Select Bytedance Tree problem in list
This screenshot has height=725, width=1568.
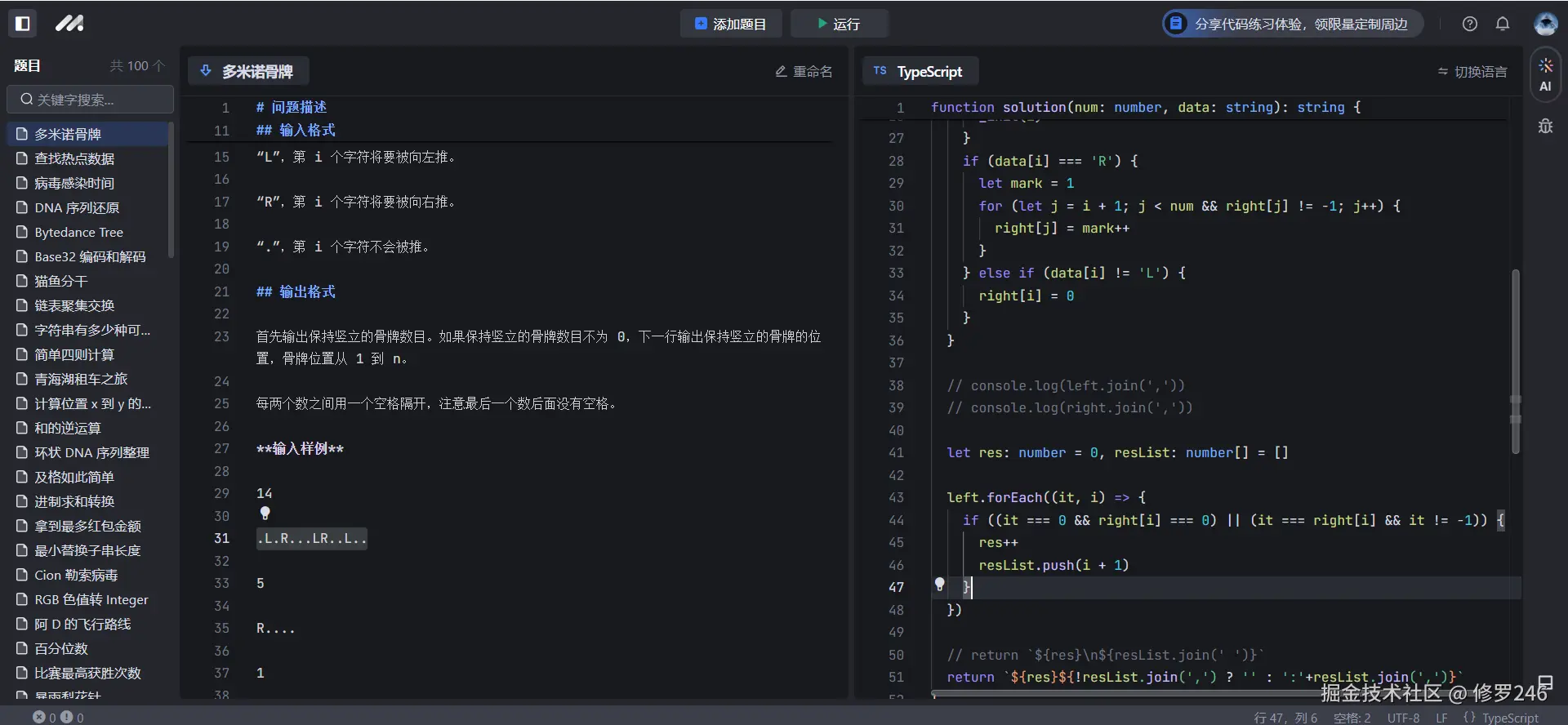point(78,232)
